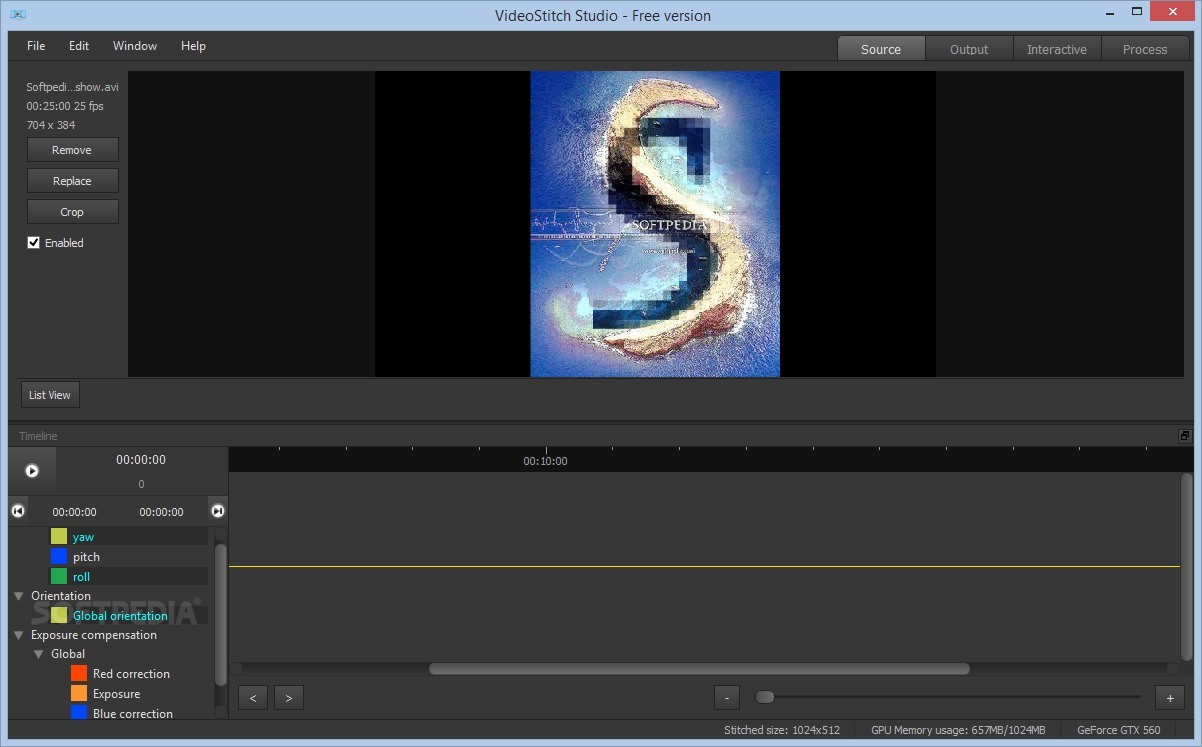Viewport: 1202px width, 747px height.
Task: Select the Red correction item
Action: click(131, 674)
